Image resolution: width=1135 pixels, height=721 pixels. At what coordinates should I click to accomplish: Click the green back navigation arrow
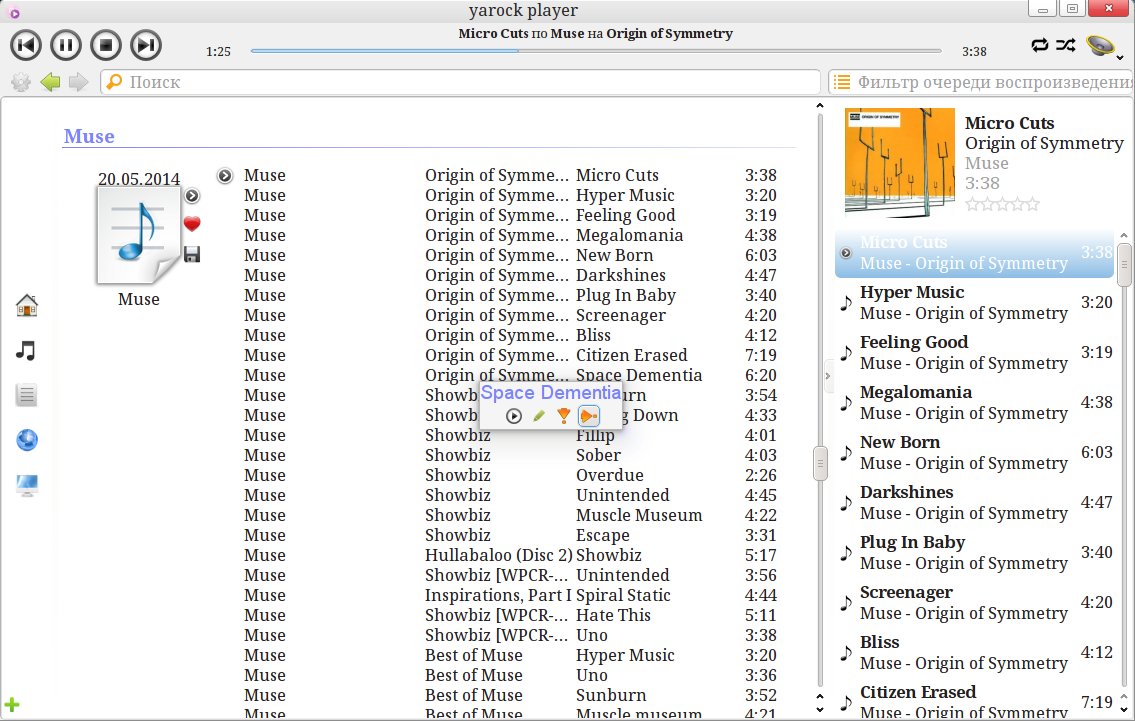click(x=51, y=82)
